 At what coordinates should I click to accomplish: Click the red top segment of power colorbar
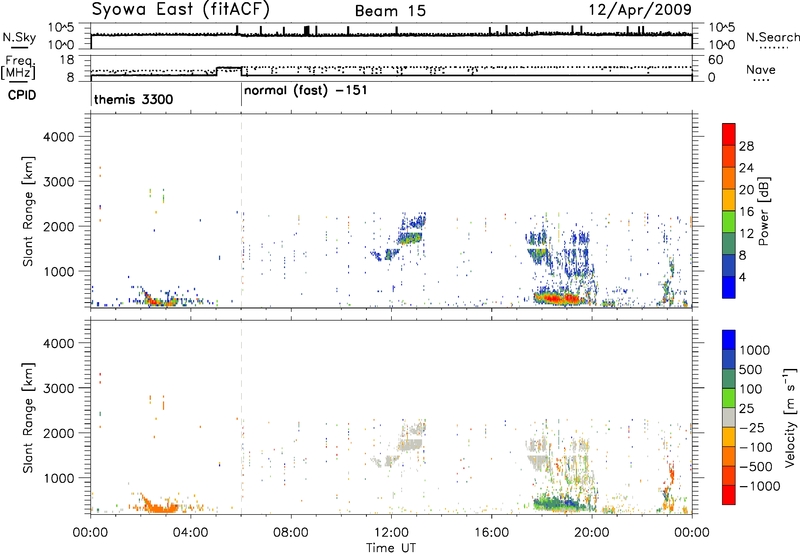(x=729, y=134)
